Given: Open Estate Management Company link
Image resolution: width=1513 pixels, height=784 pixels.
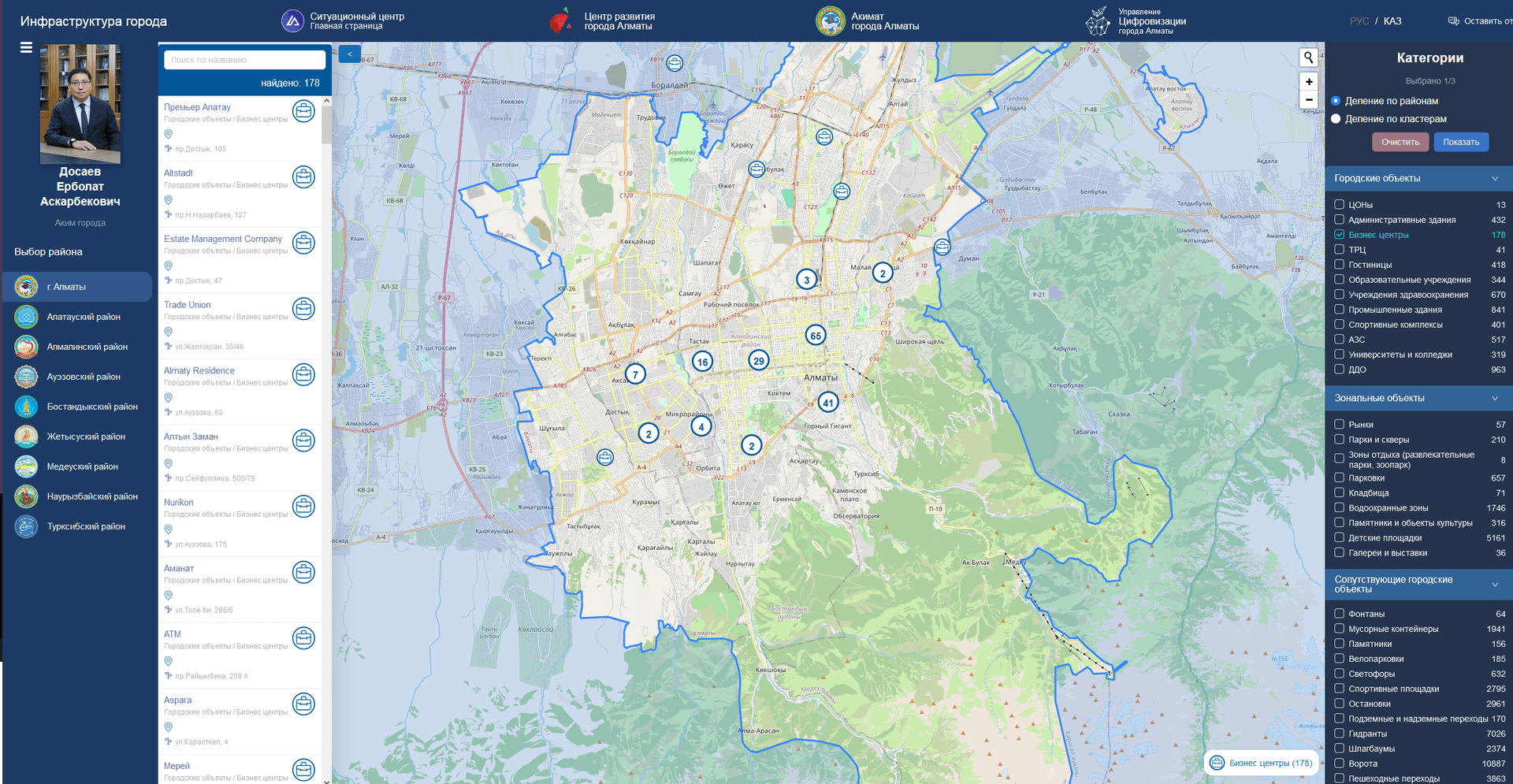Looking at the screenshot, I should point(223,239).
